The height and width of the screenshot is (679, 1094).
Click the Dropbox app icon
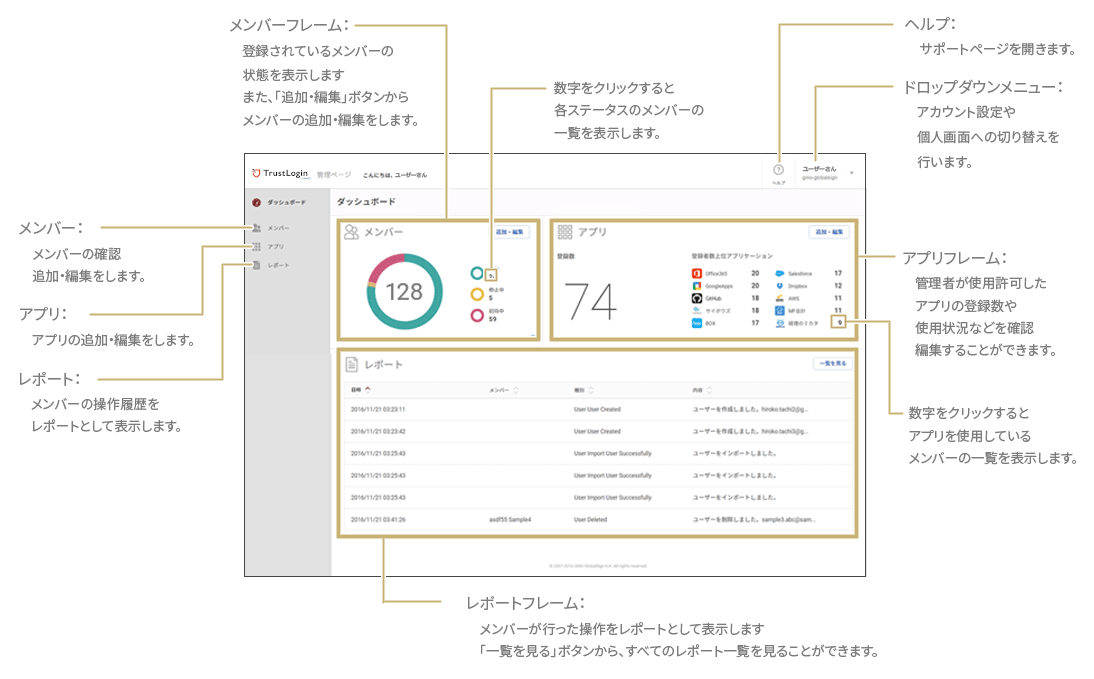tap(779, 286)
